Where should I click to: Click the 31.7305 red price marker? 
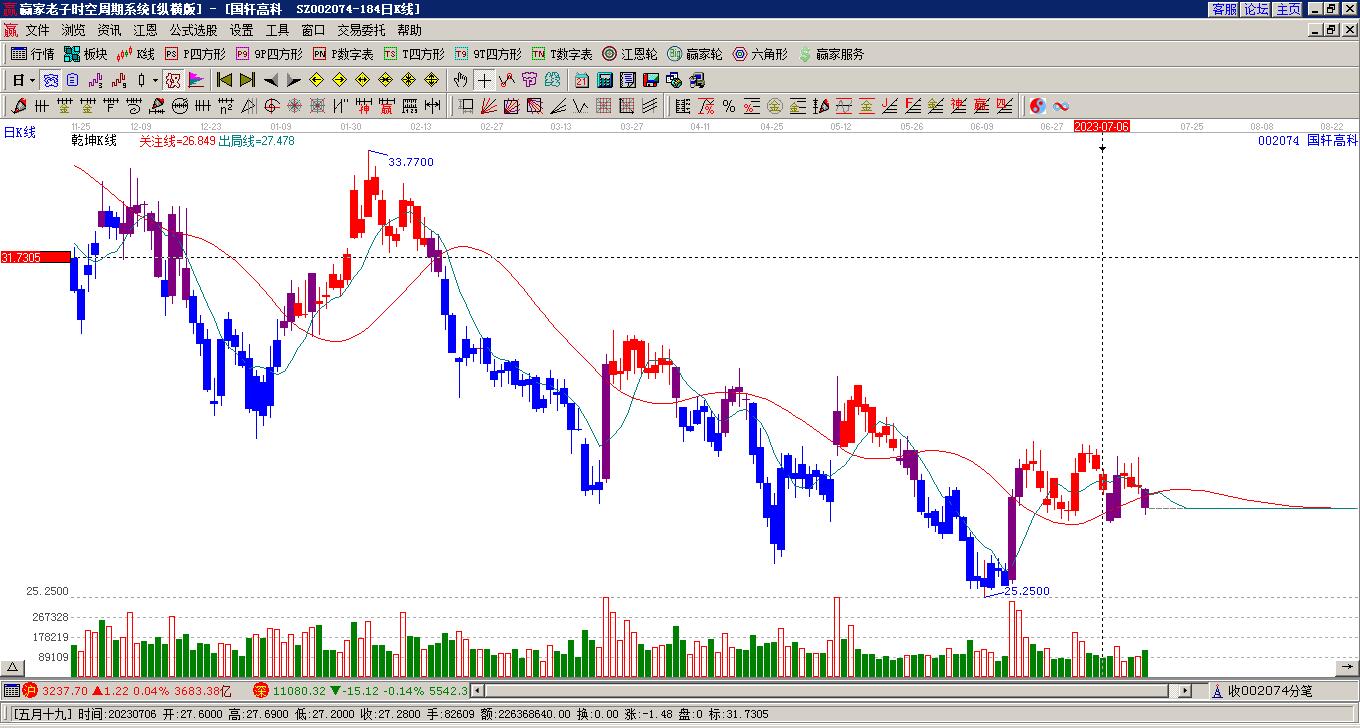(35, 257)
